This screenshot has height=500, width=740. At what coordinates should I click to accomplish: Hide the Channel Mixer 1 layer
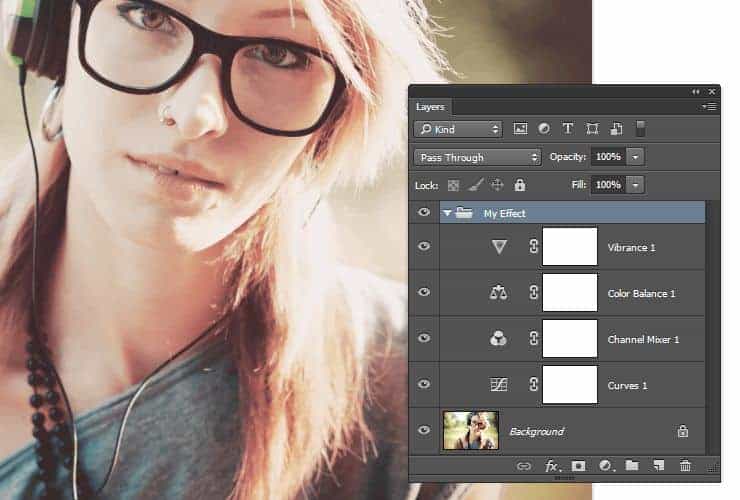coord(424,338)
